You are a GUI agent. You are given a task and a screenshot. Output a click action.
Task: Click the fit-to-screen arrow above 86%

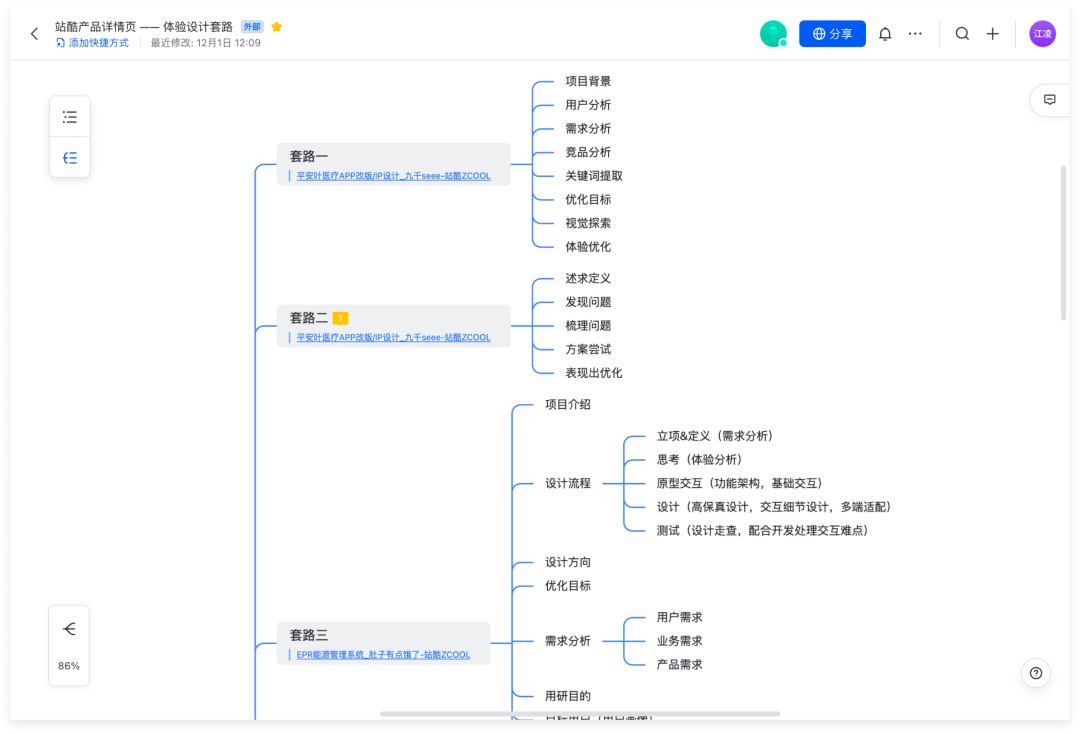tap(69, 629)
